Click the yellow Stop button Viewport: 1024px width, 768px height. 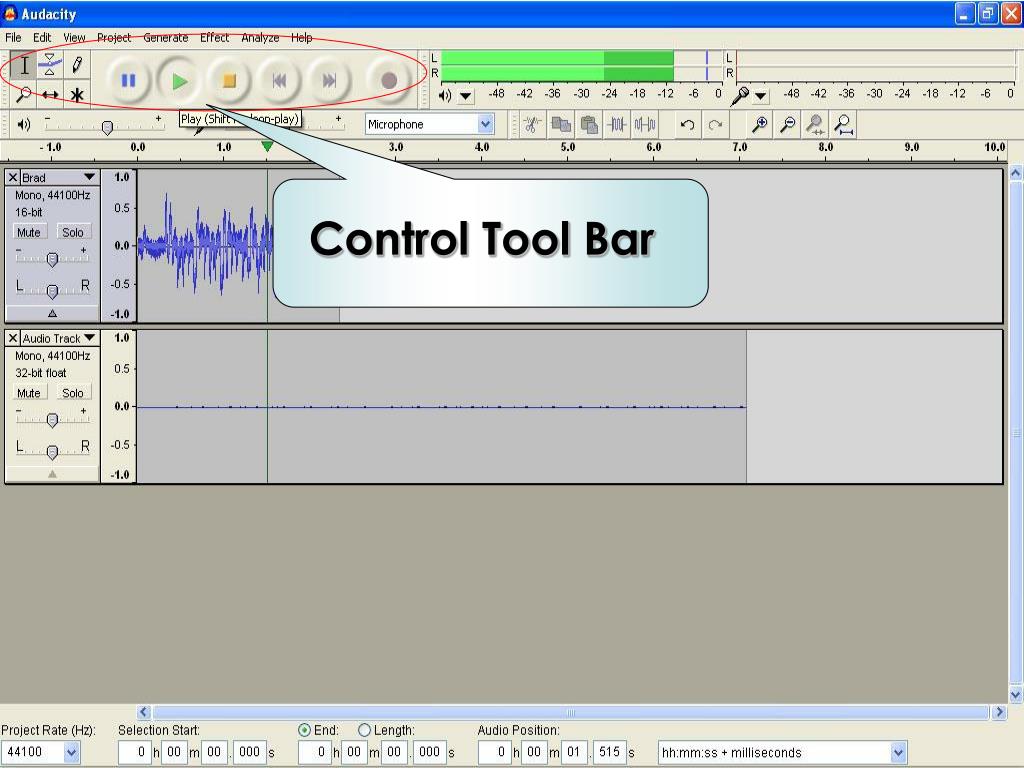[x=229, y=80]
